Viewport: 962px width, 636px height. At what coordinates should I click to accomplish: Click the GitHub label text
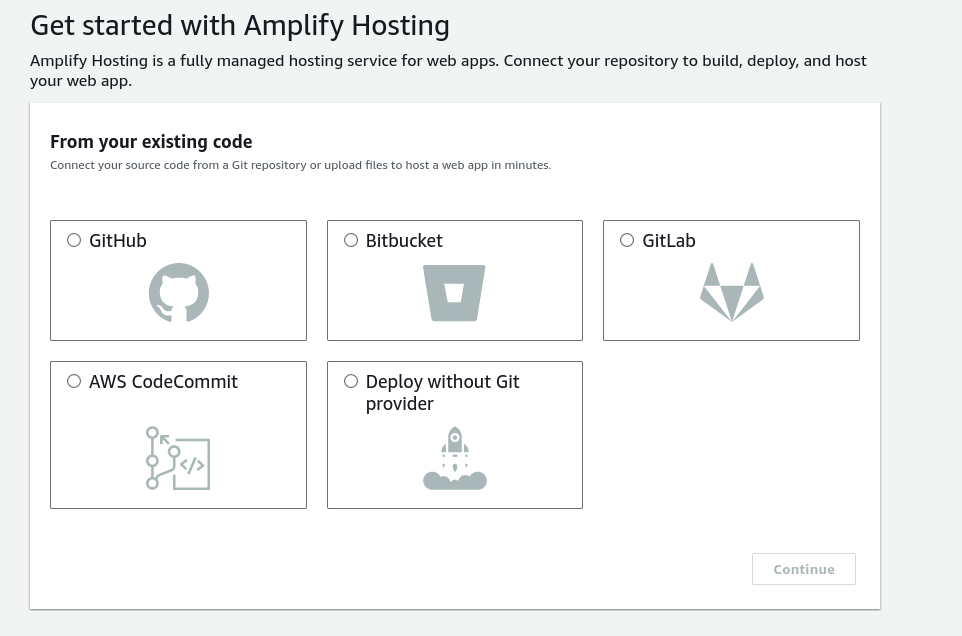(118, 240)
